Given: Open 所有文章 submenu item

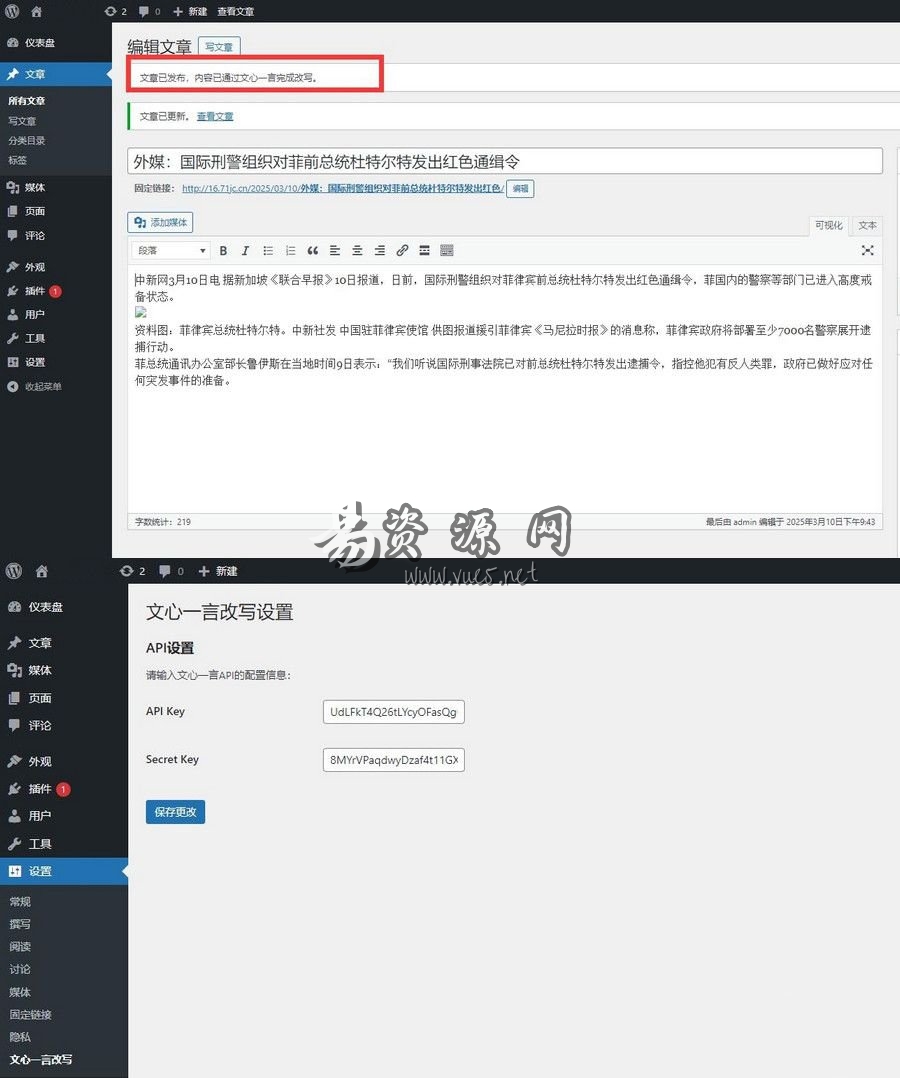Looking at the screenshot, I should [x=27, y=100].
